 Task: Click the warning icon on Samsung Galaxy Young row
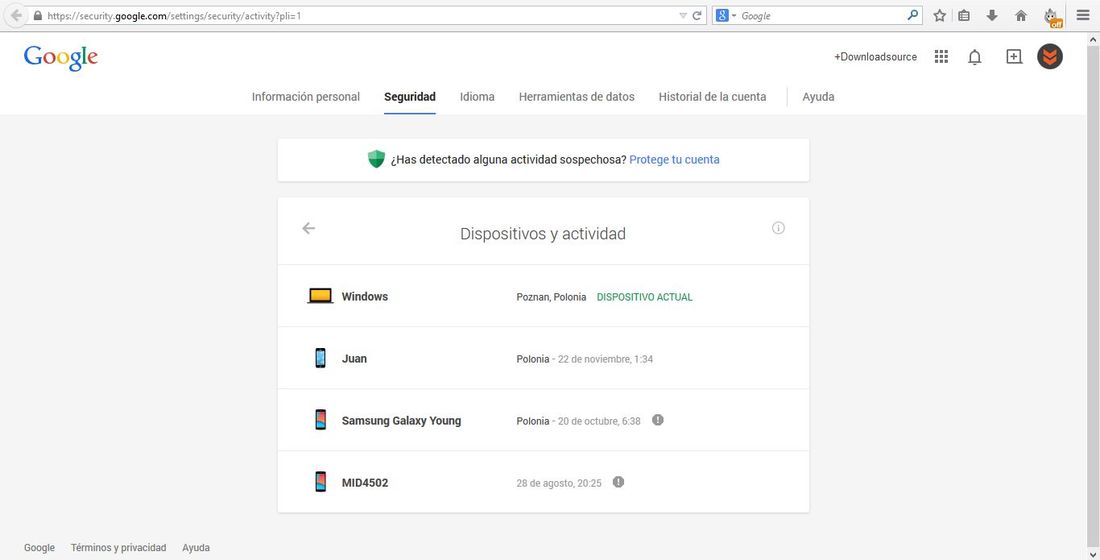pyautogui.click(x=657, y=420)
